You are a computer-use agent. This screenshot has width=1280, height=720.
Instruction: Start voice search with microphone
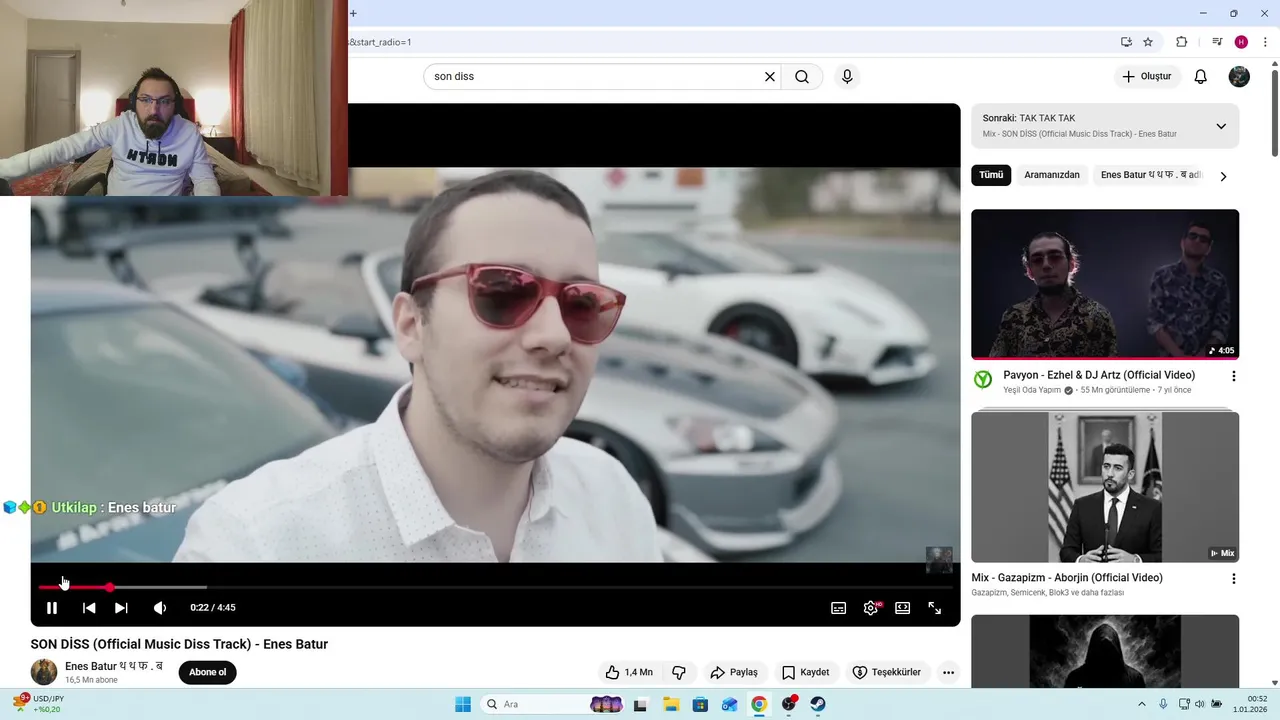tap(847, 77)
